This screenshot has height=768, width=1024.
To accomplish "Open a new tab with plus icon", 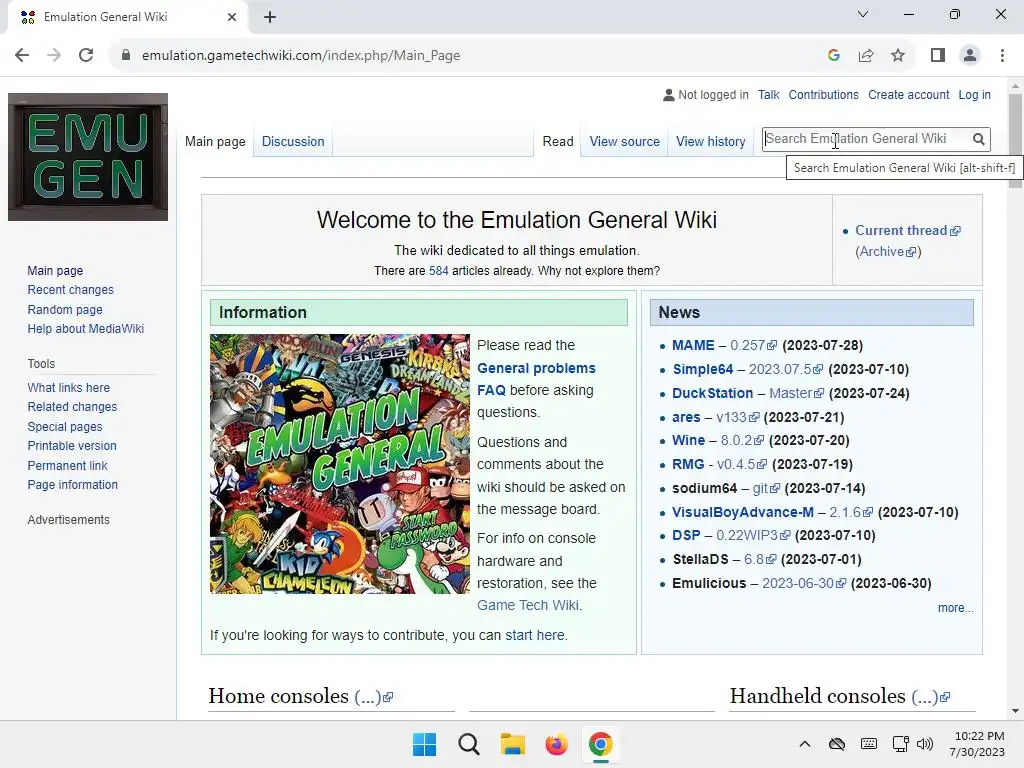I will (x=270, y=18).
